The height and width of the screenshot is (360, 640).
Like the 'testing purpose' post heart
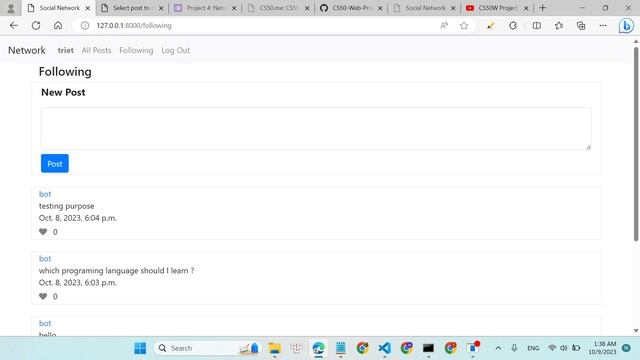pos(43,231)
